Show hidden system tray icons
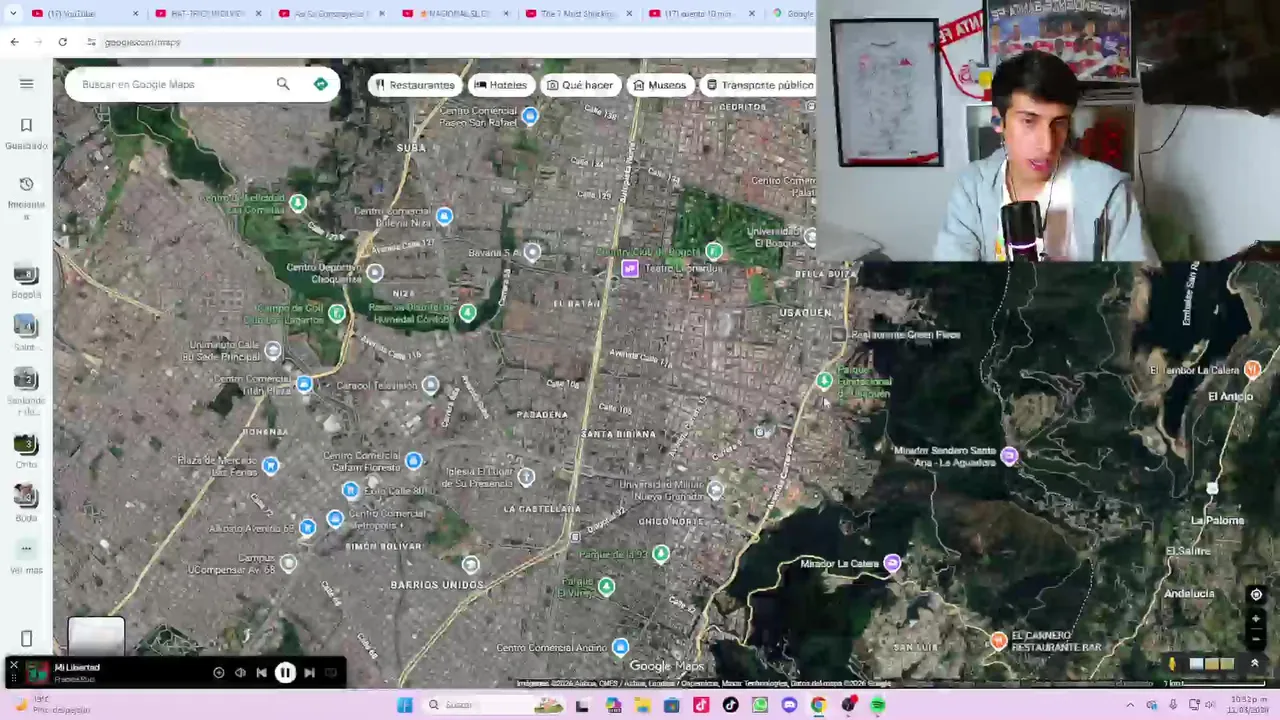 coord(1130,705)
